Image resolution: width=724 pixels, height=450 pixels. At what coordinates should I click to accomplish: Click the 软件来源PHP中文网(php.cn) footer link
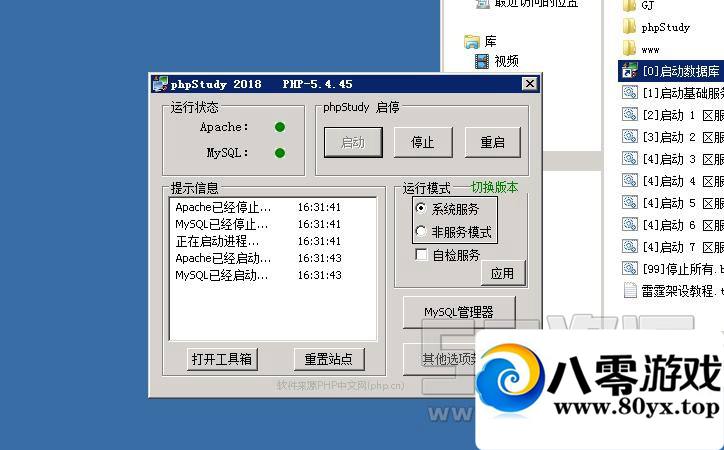tap(341, 385)
